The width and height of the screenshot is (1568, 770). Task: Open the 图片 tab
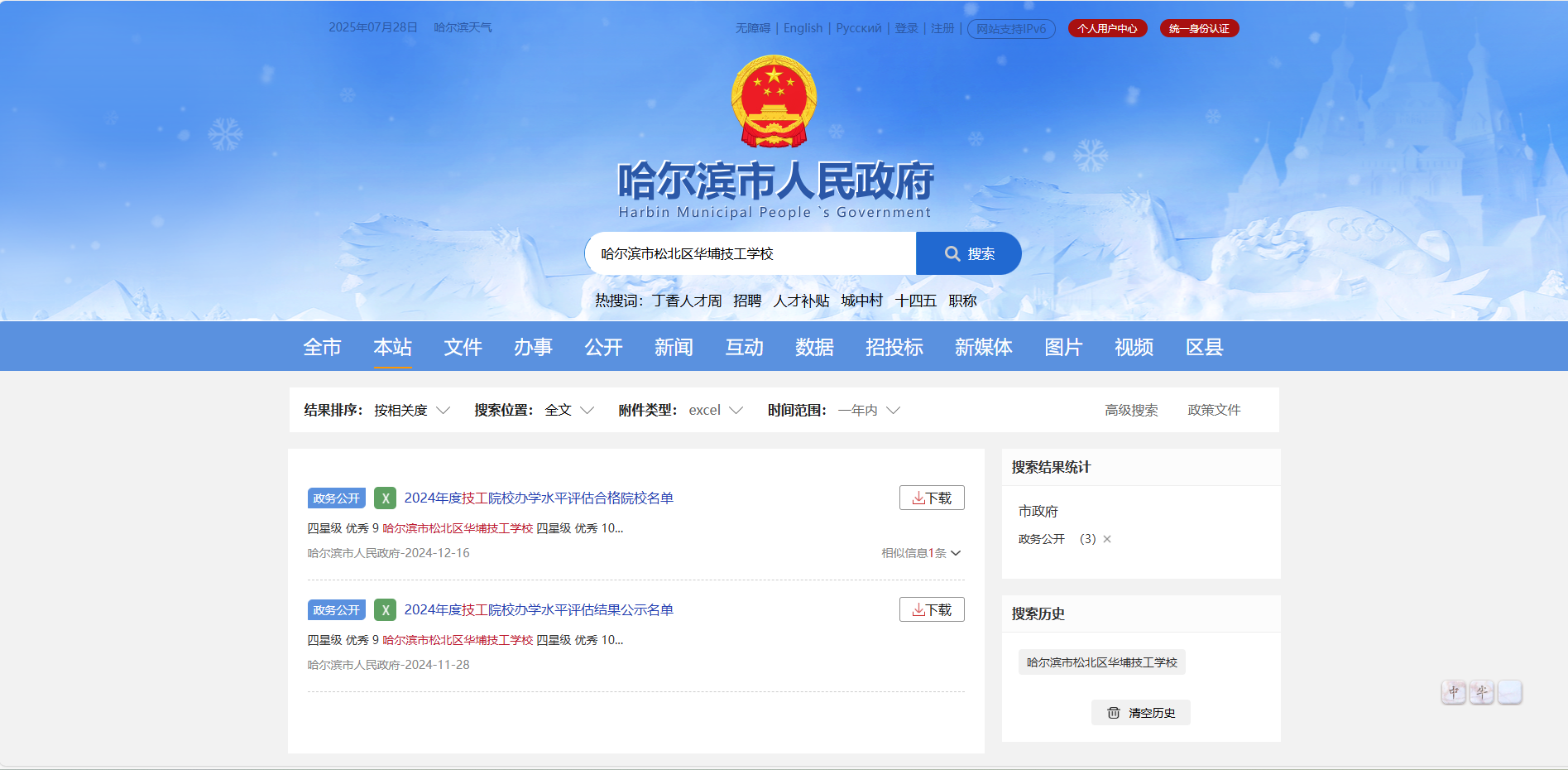[1063, 347]
